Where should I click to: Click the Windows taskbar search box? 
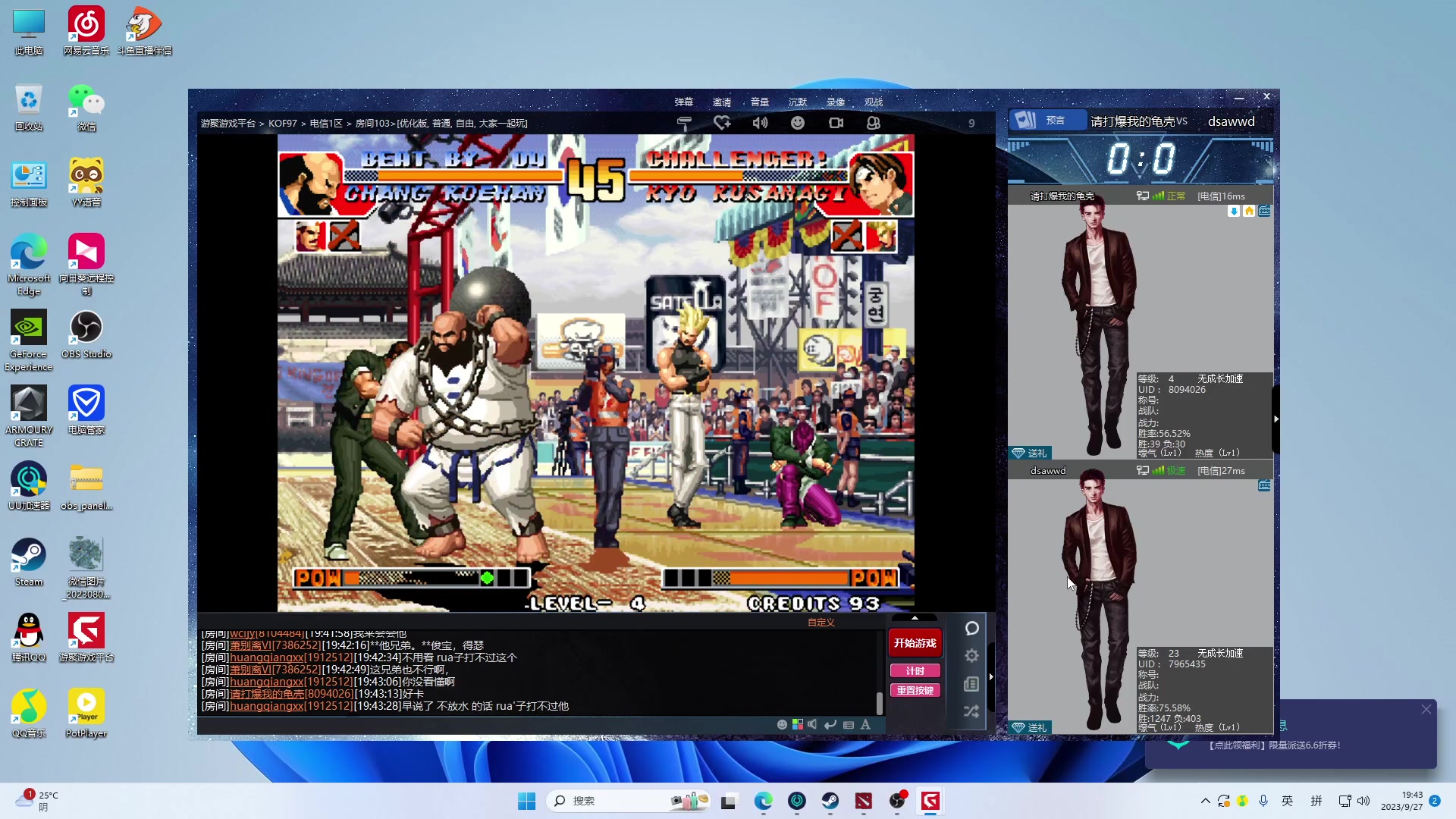[x=628, y=801]
